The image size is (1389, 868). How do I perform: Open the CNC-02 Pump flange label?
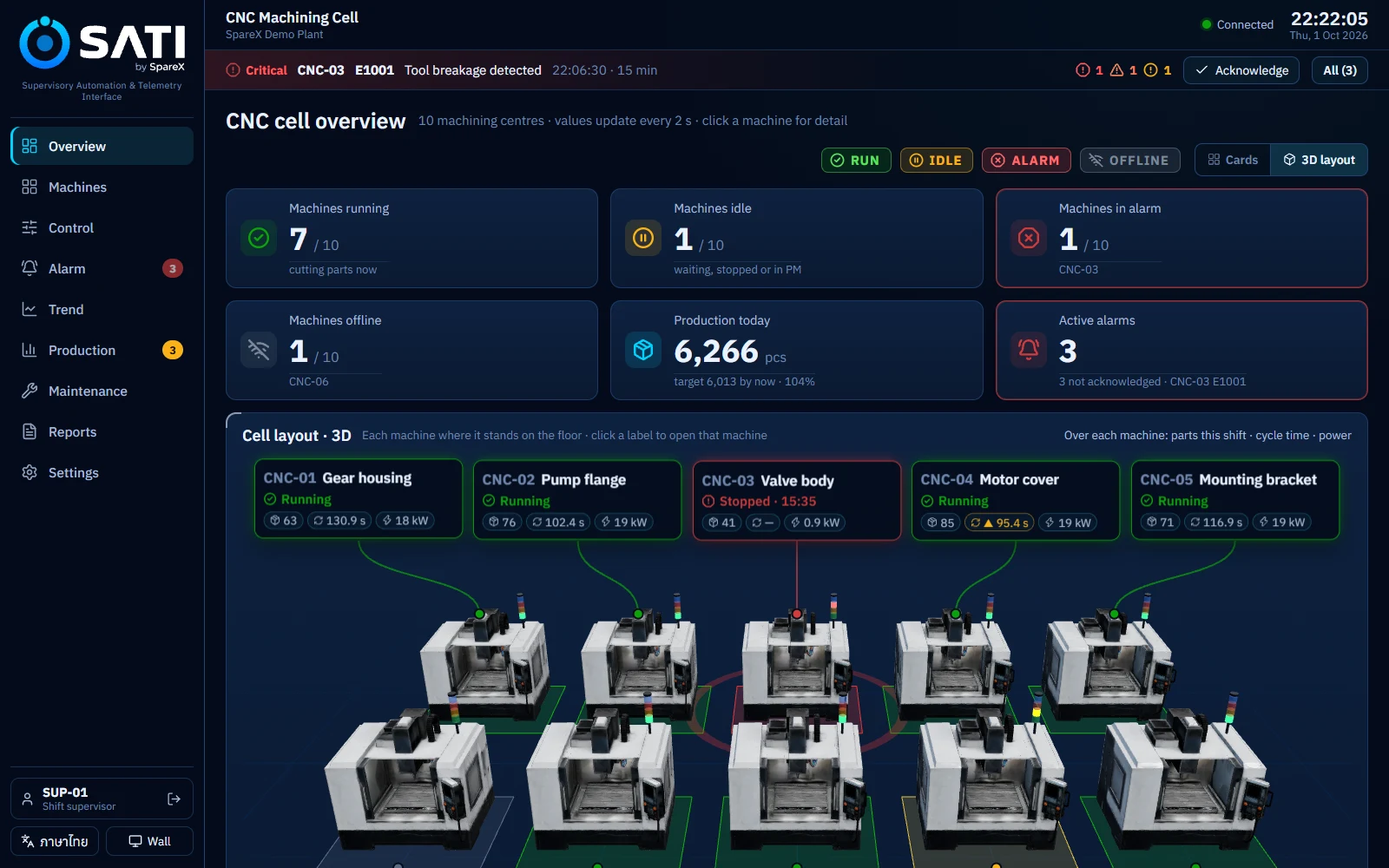tap(577, 500)
